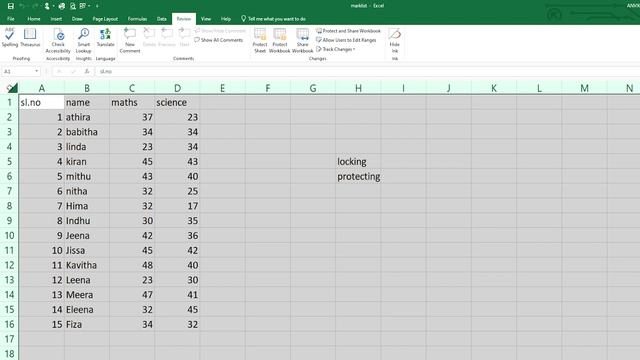Click Allow Users to Edit Ranges
The image size is (640, 360).
(346, 40)
